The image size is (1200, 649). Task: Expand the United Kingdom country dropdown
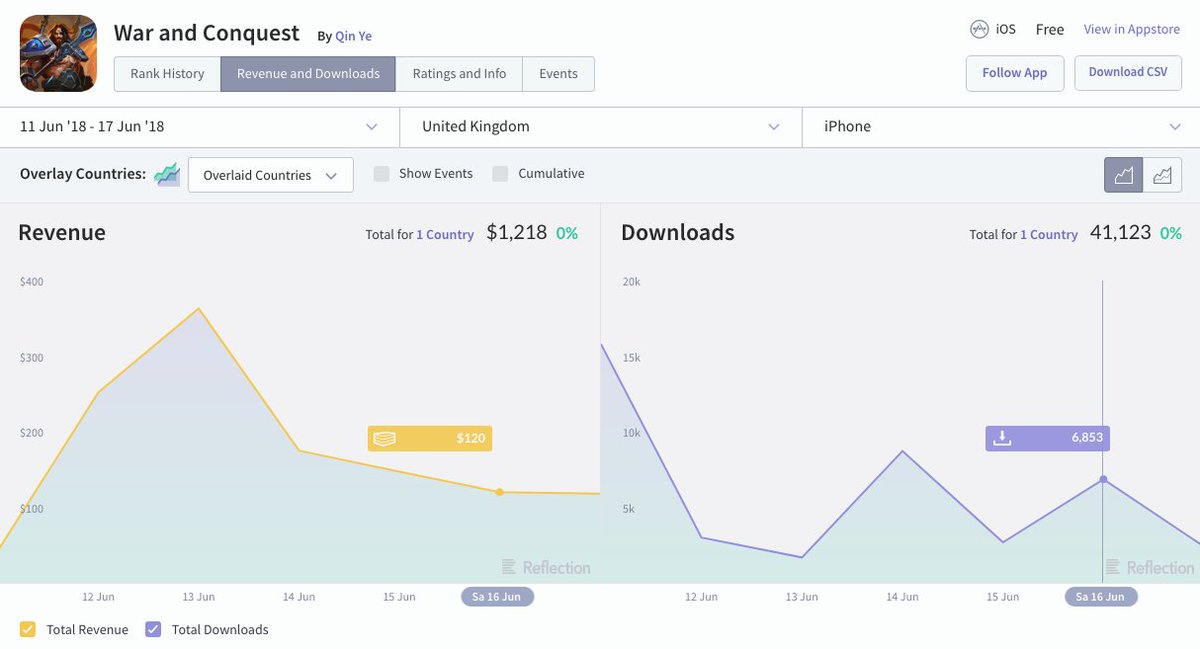[600, 127]
